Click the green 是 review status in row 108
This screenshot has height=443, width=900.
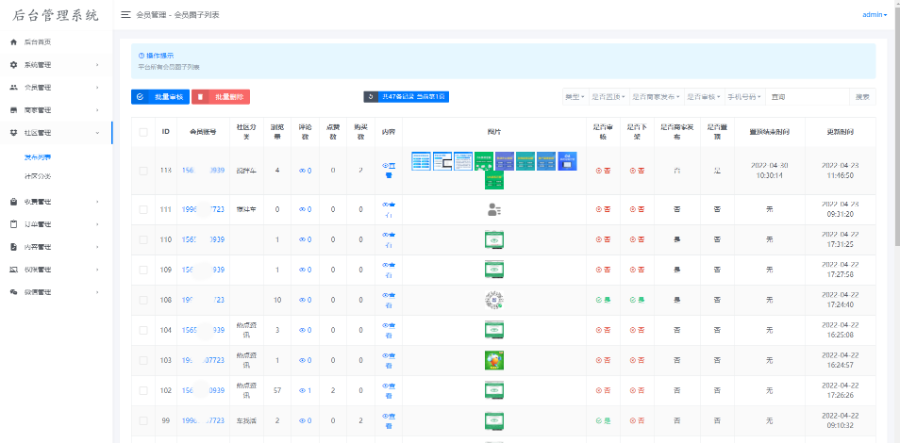602,300
